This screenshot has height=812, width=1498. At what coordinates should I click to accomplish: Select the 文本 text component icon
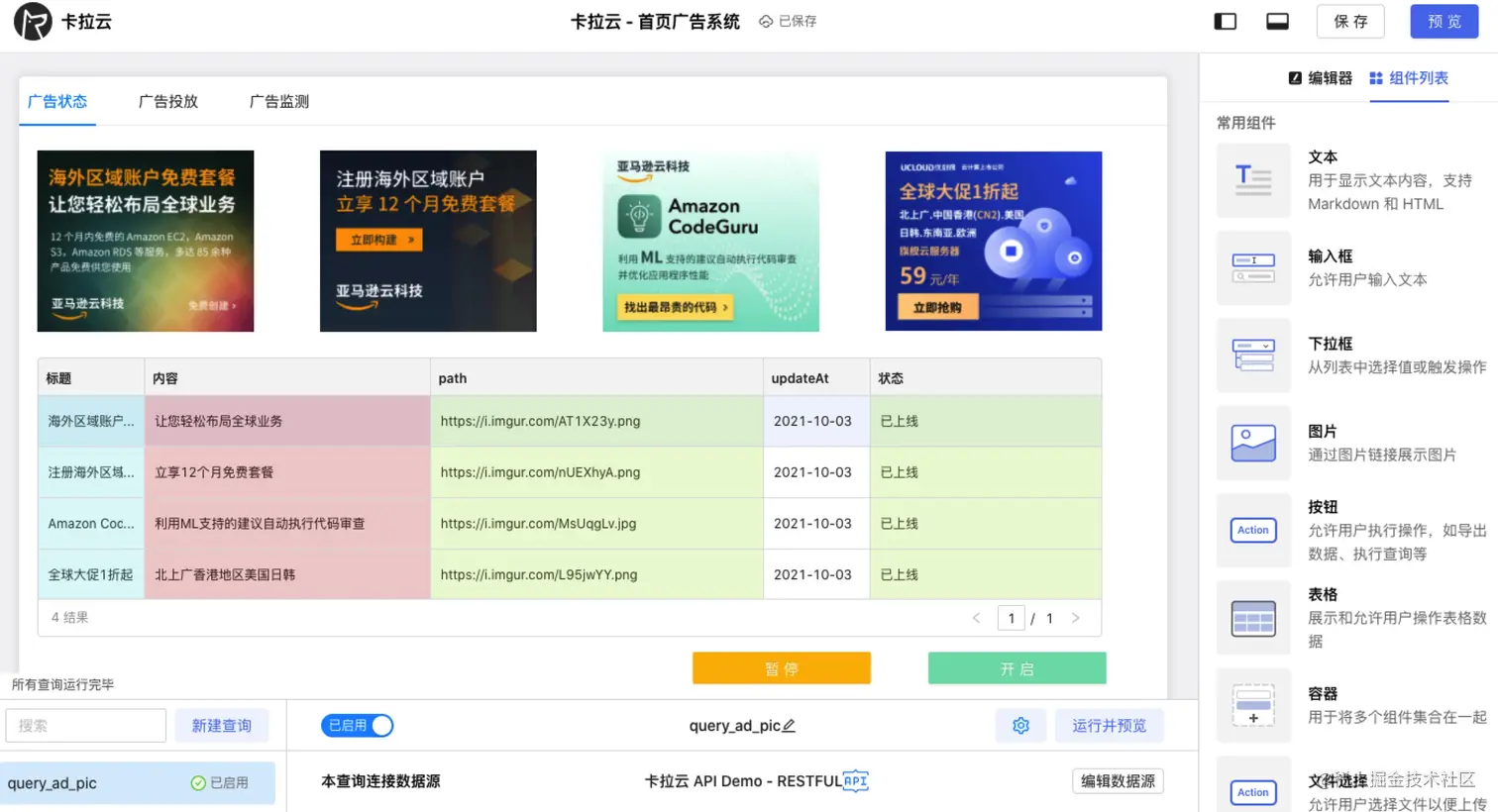[1252, 180]
